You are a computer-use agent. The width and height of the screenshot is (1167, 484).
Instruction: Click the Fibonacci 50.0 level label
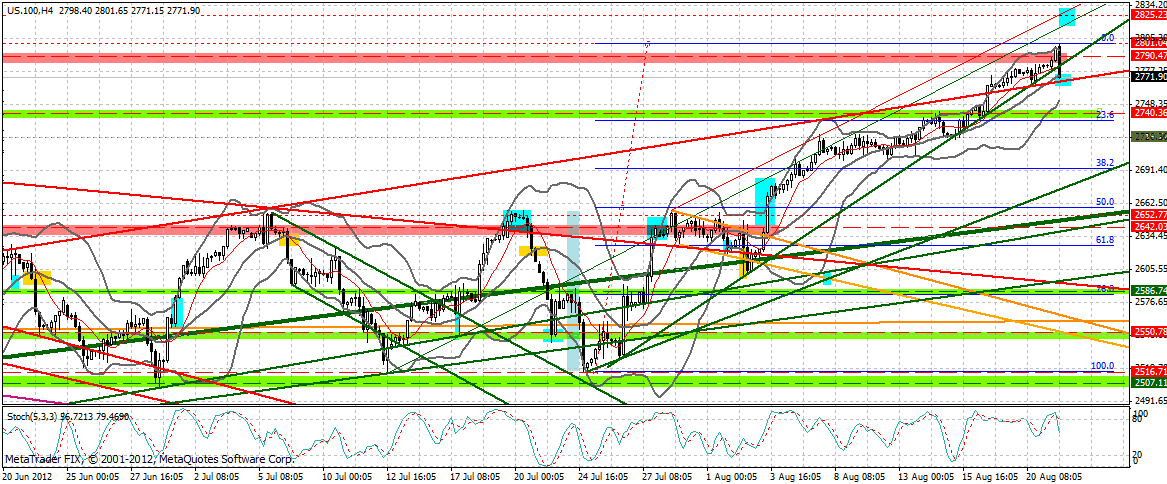click(1106, 201)
